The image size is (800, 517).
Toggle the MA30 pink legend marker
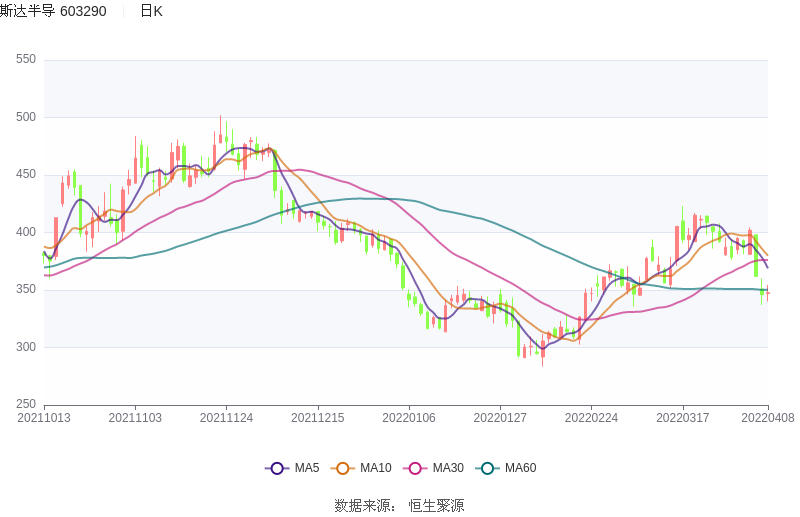click(x=415, y=468)
